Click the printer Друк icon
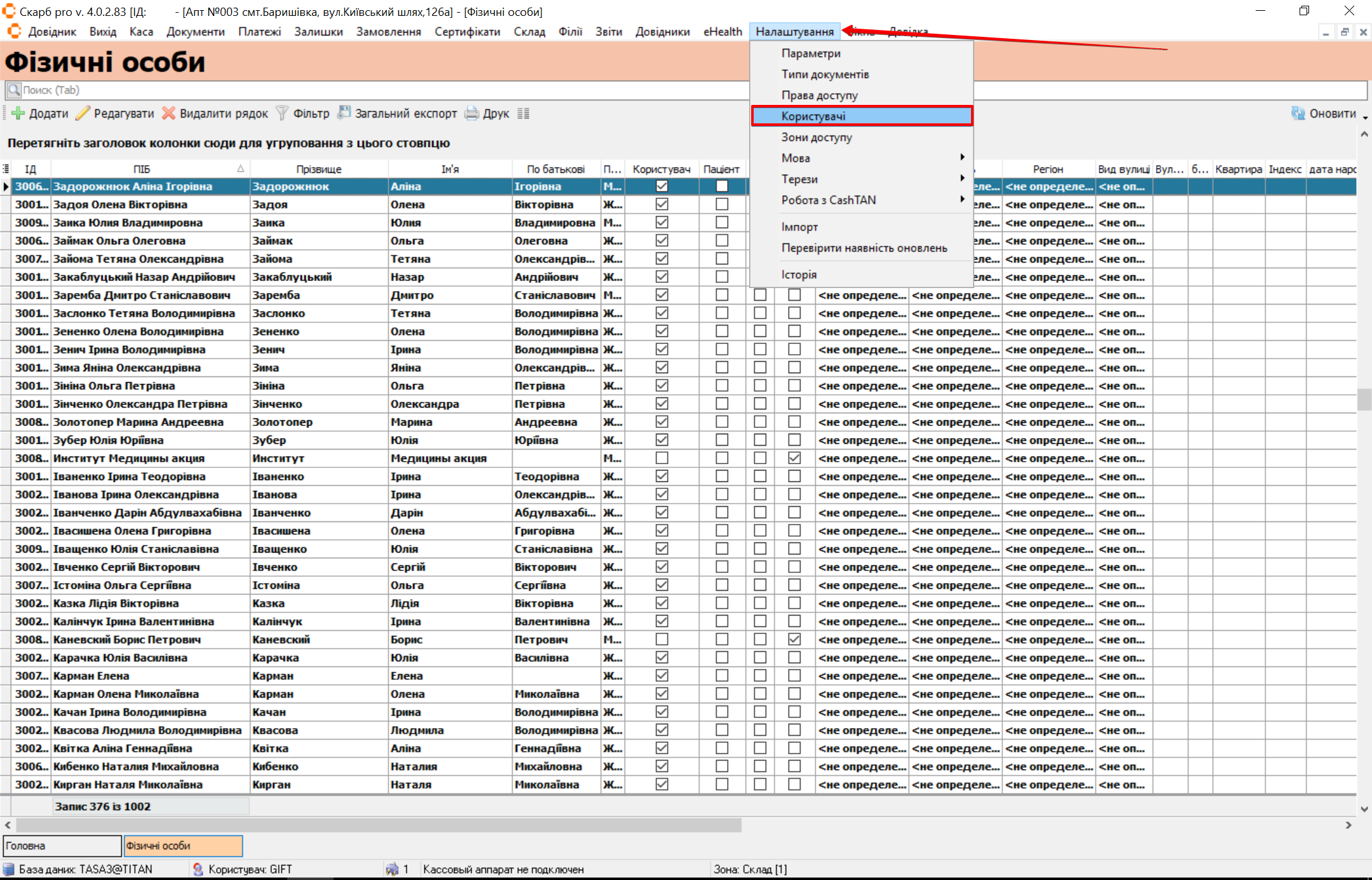Viewport: 1372px width, 880px height. (472, 114)
